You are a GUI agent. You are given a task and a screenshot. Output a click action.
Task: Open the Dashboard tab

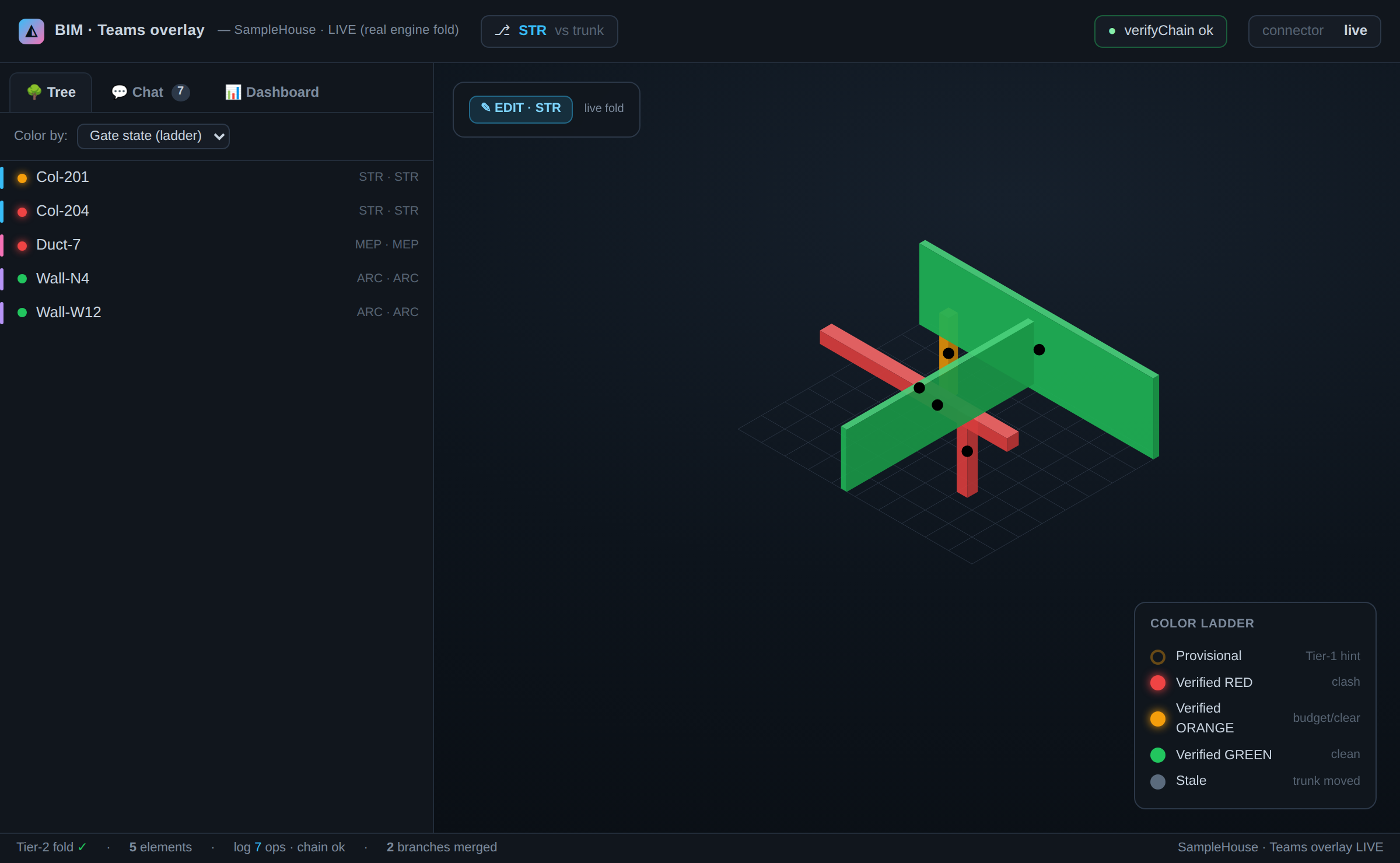tap(272, 92)
